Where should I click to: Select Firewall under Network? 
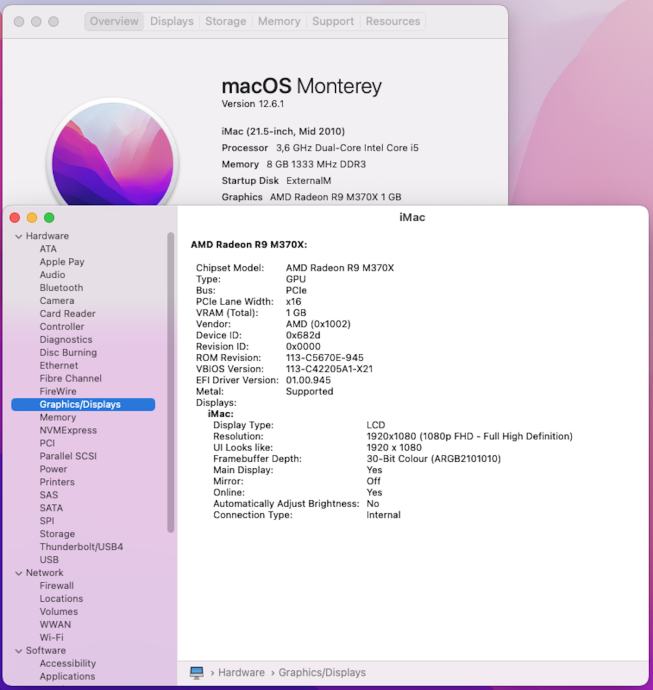tap(57, 586)
